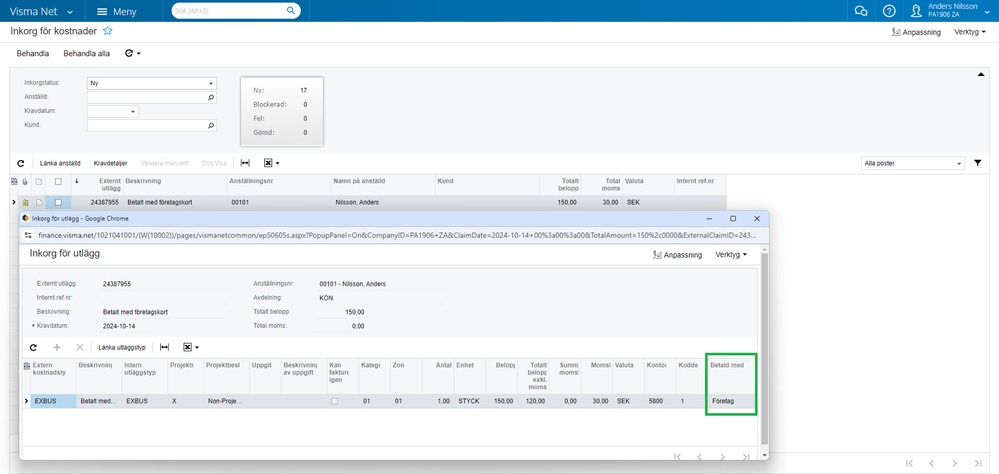Click the filter funnel icon beside Alla poster
The width and height of the screenshot is (999, 474).
tap(978, 164)
